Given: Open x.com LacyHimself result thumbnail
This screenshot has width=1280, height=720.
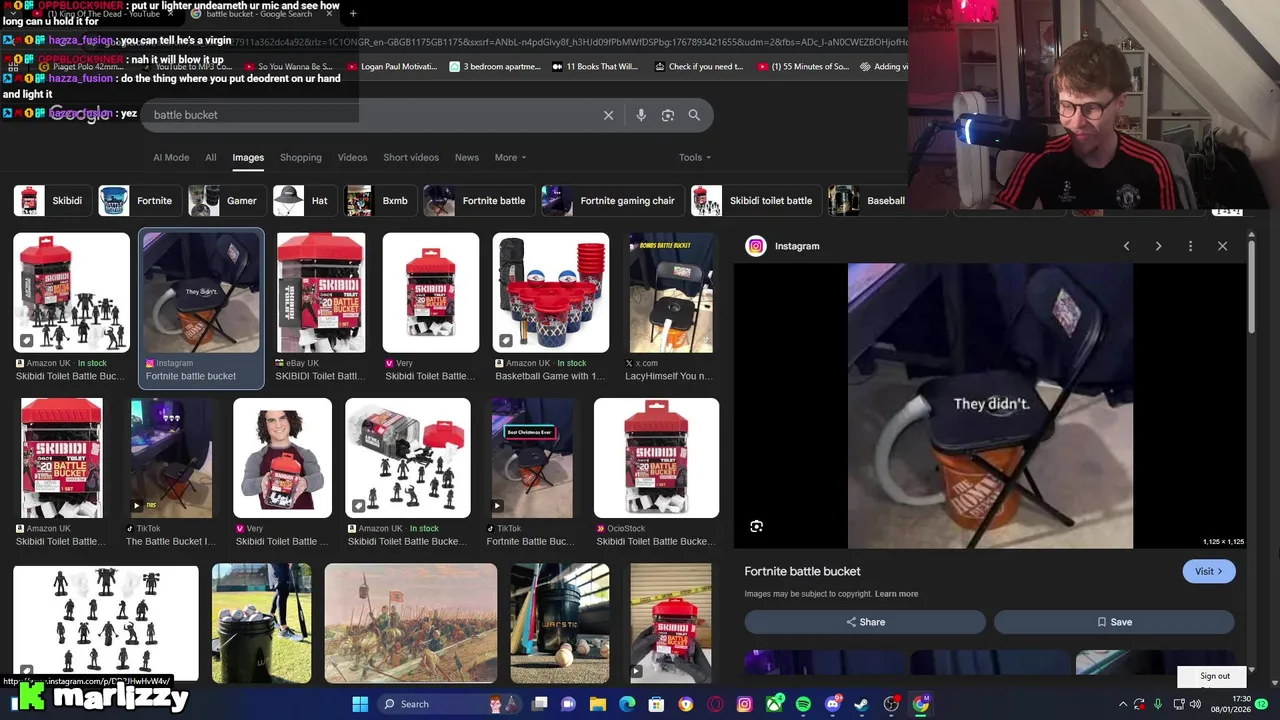Looking at the screenshot, I should coord(671,293).
